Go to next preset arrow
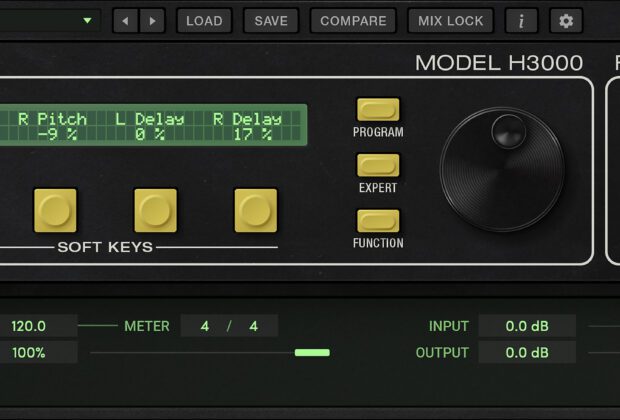Viewport: 620px width, 420px height. tap(152, 21)
